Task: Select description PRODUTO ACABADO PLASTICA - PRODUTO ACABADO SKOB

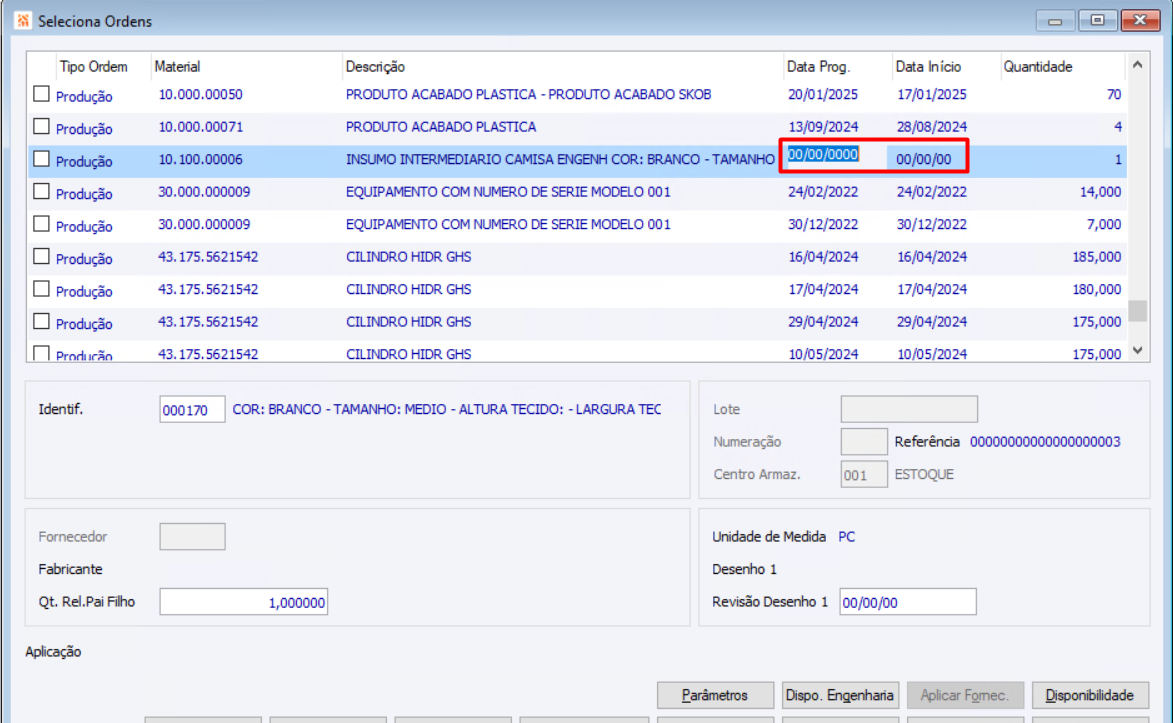Action: point(528,94)
